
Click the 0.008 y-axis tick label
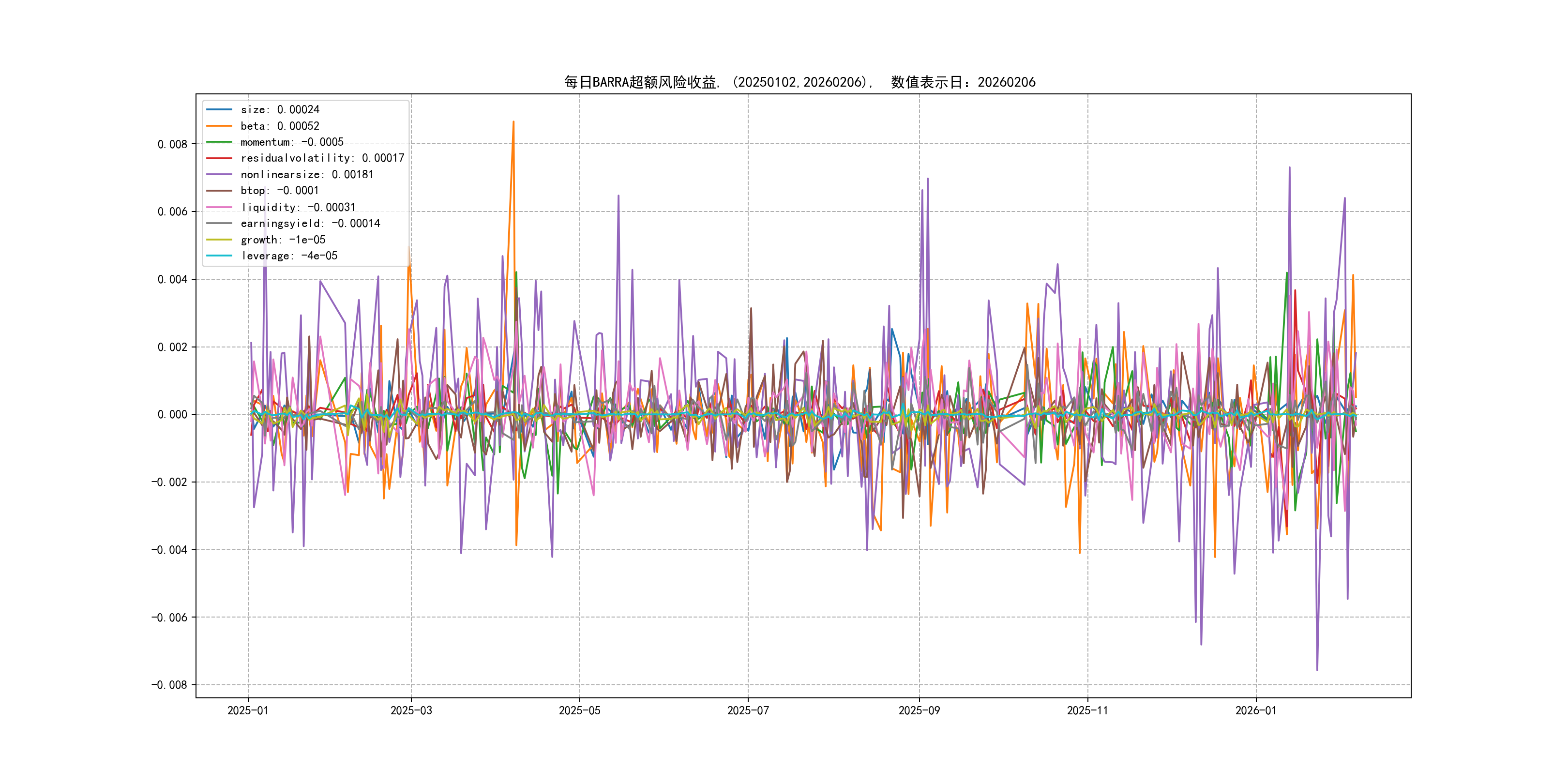point(172,144)
